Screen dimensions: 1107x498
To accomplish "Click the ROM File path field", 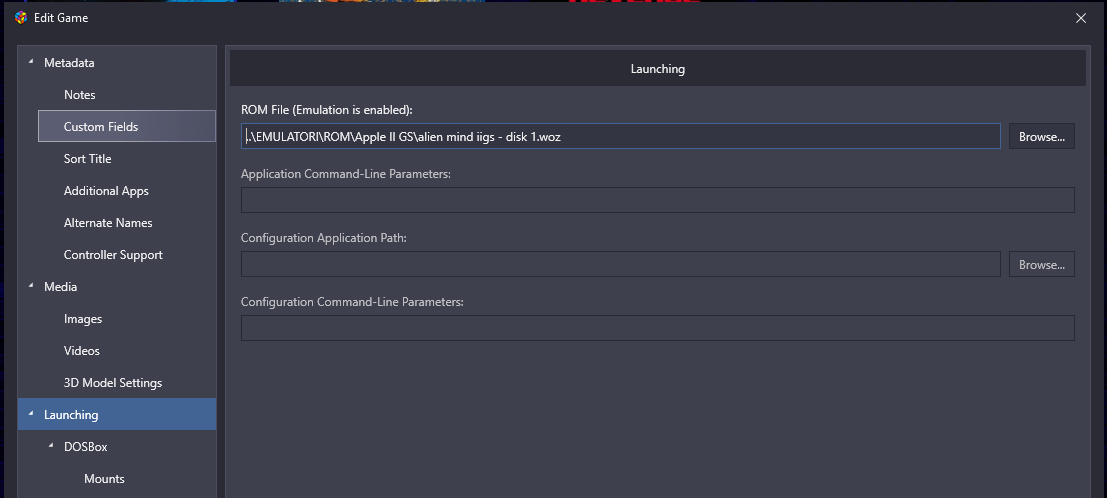I will [621, 136].
